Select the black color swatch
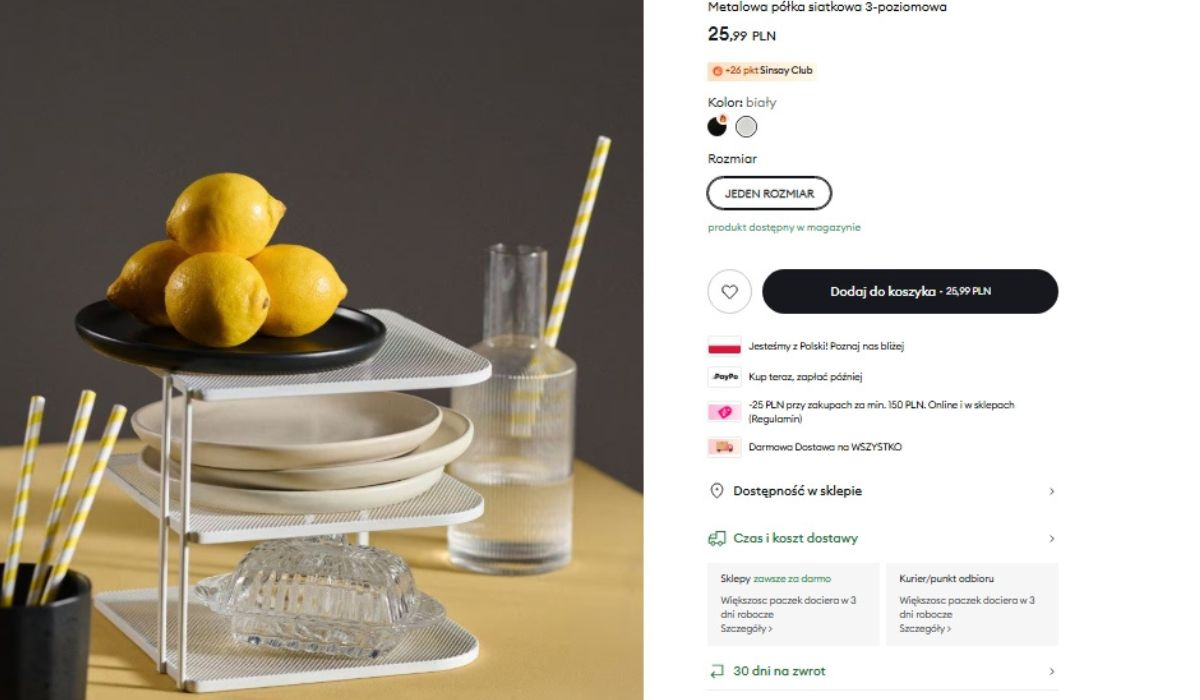Image resolution: width=1200 pixels, height=700 pixels. coord(717,127)
